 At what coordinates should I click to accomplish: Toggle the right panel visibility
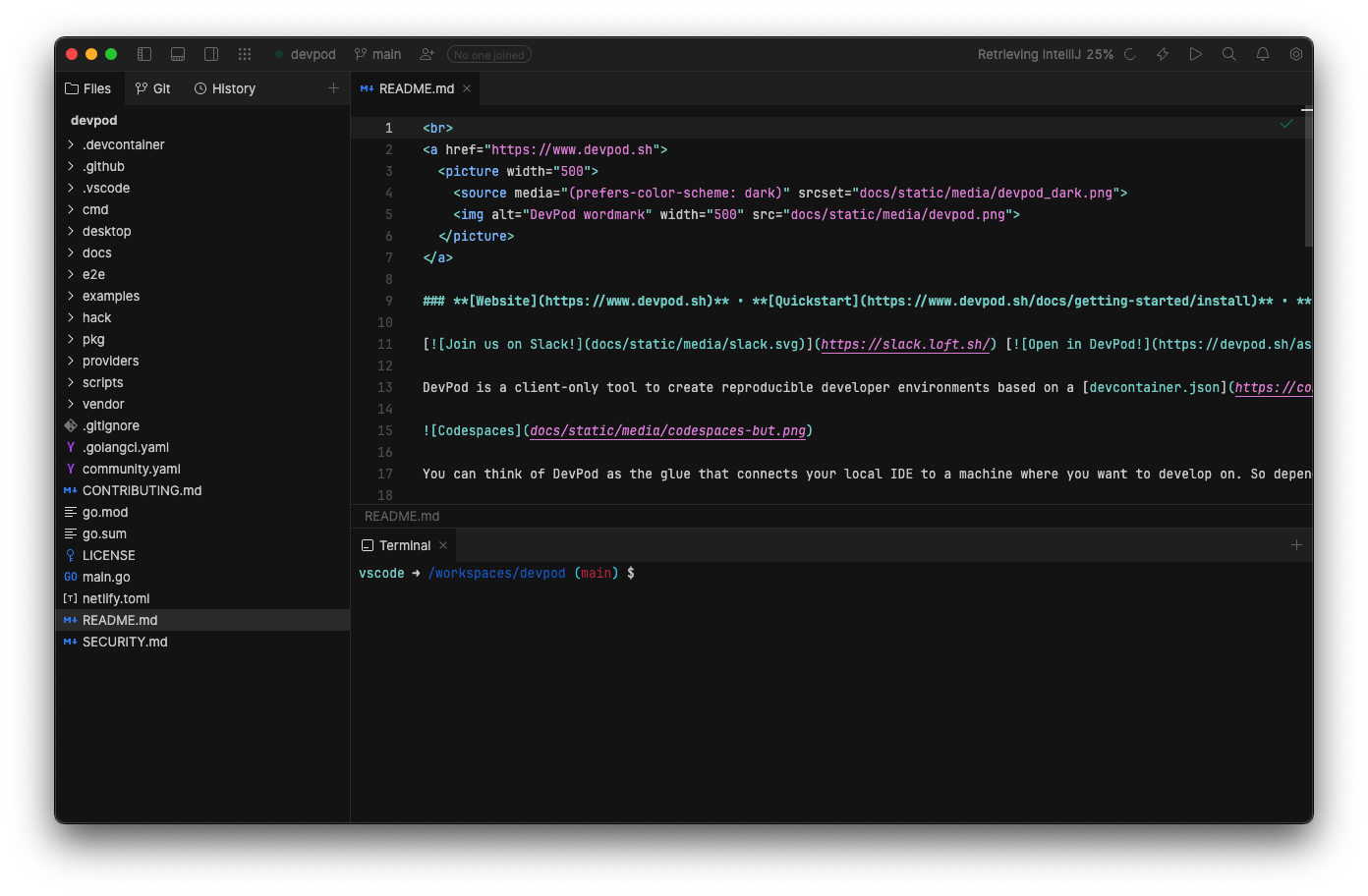[211, 54]
